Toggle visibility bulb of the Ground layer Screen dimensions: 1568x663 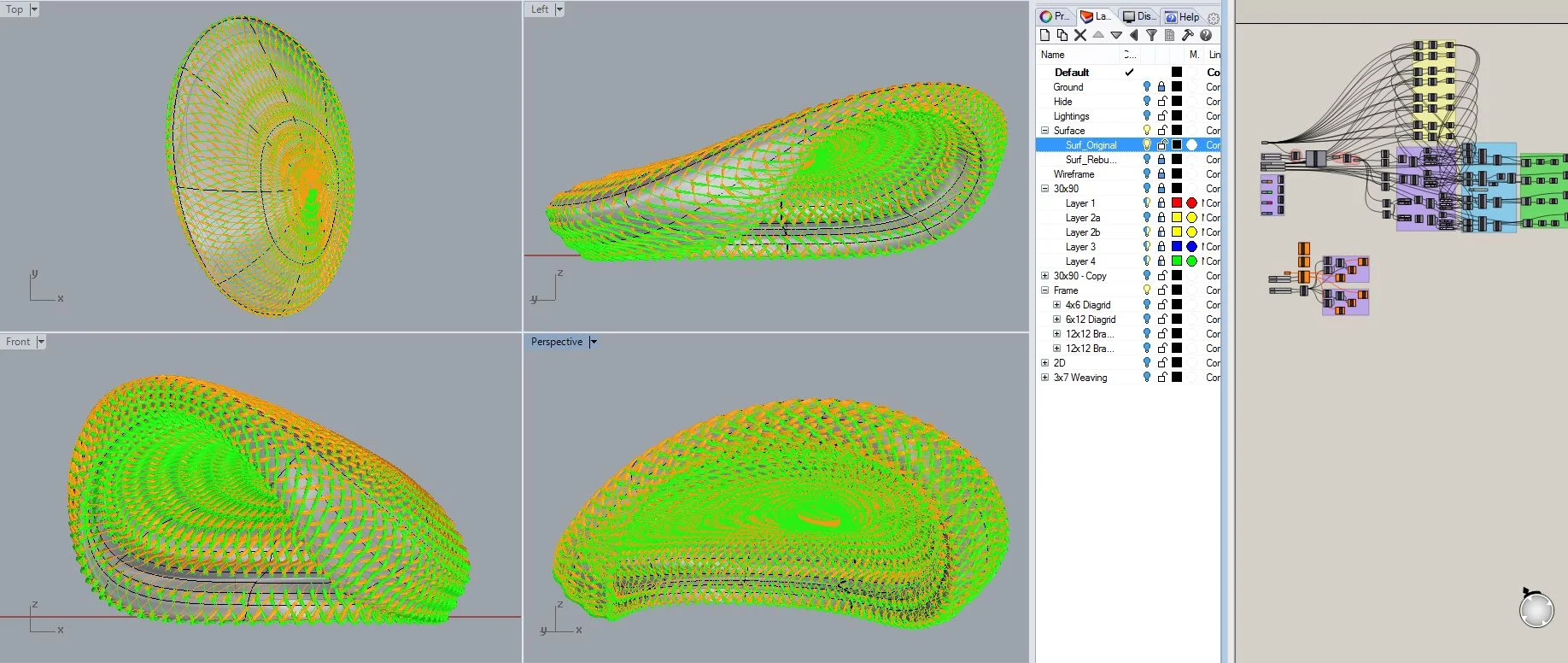[x=1147, y=87]
